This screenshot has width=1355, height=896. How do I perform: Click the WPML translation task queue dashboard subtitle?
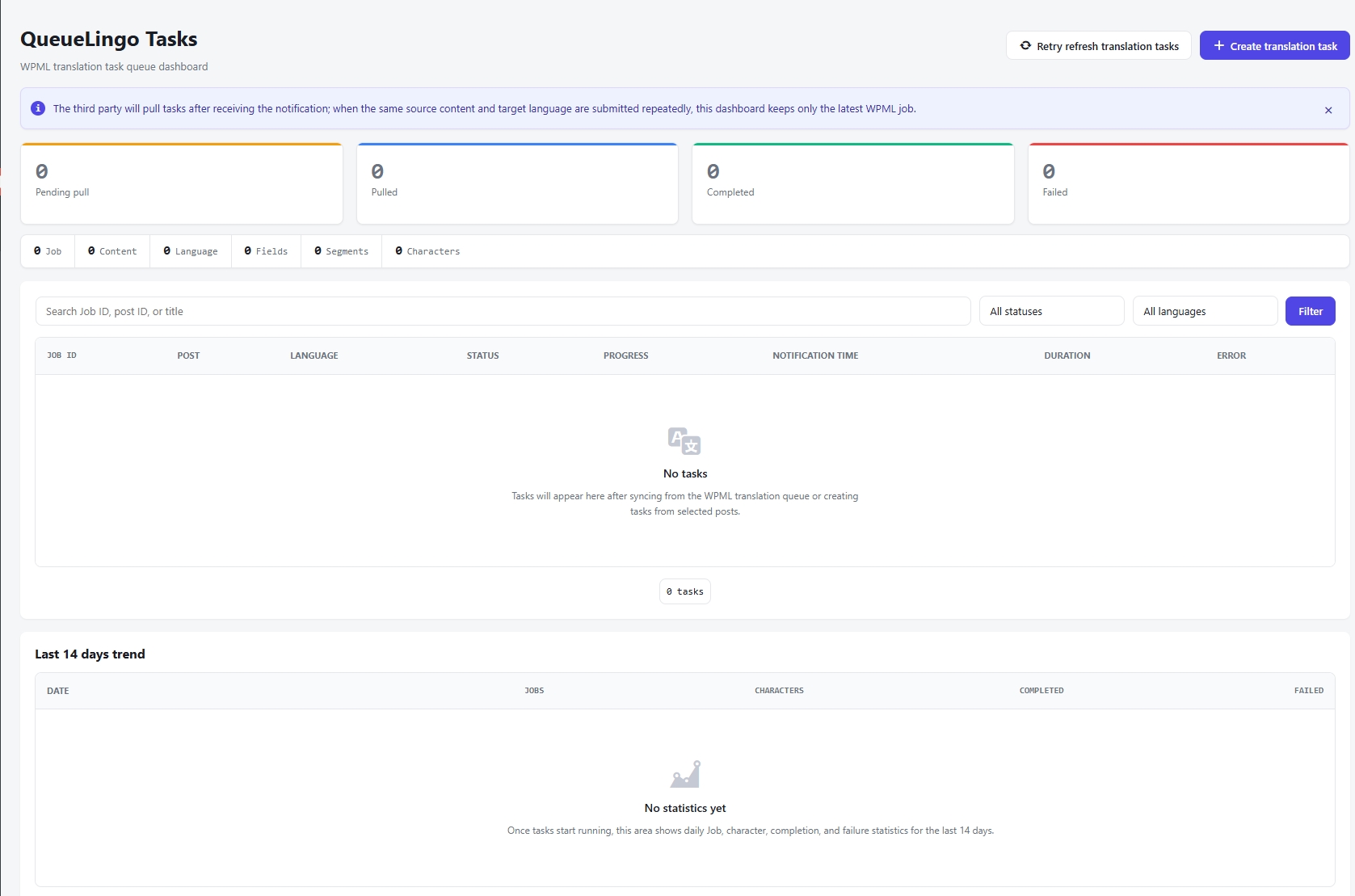pos(114,67)
